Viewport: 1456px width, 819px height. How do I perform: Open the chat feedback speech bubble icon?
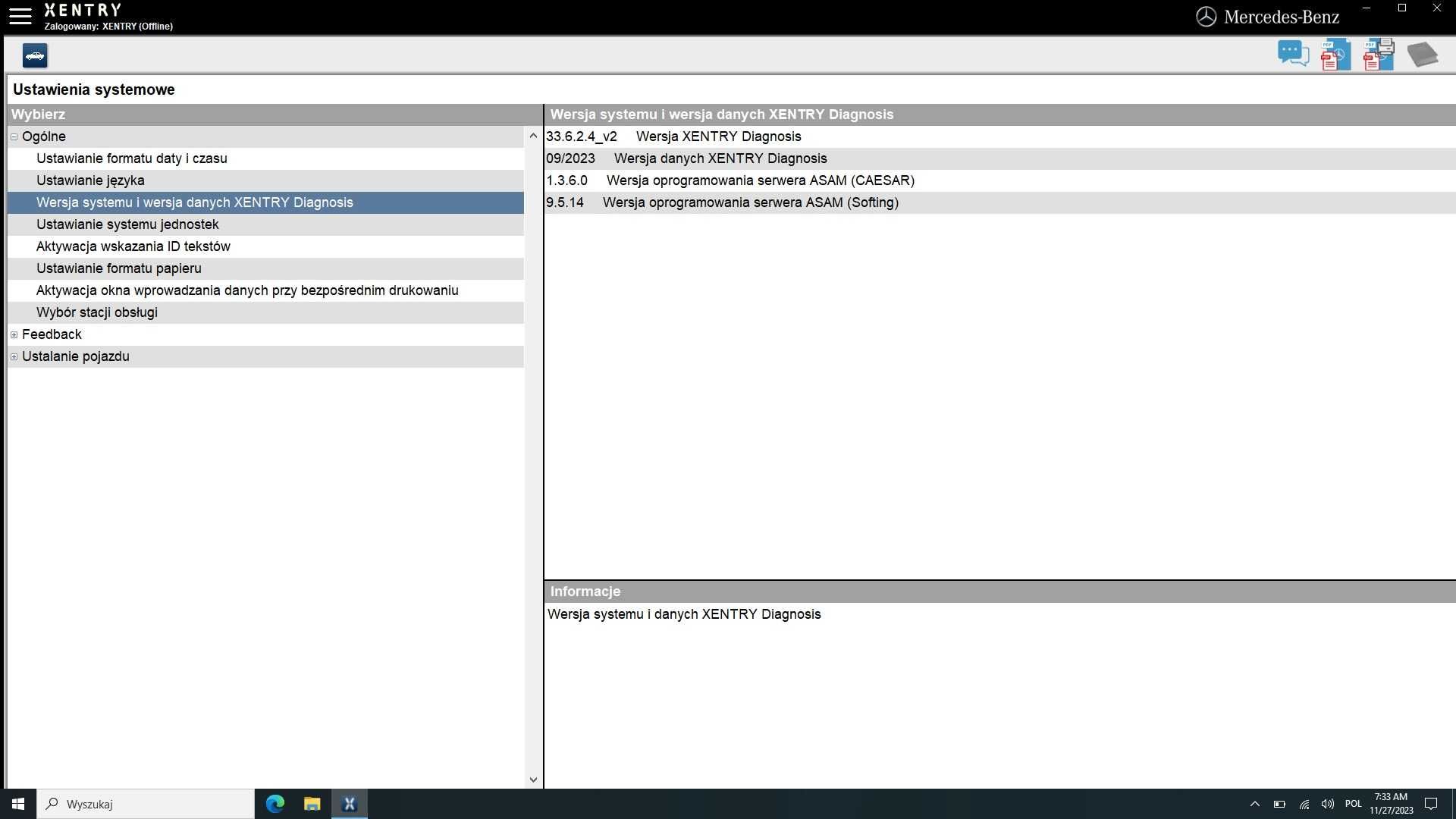coord(1293,55)
